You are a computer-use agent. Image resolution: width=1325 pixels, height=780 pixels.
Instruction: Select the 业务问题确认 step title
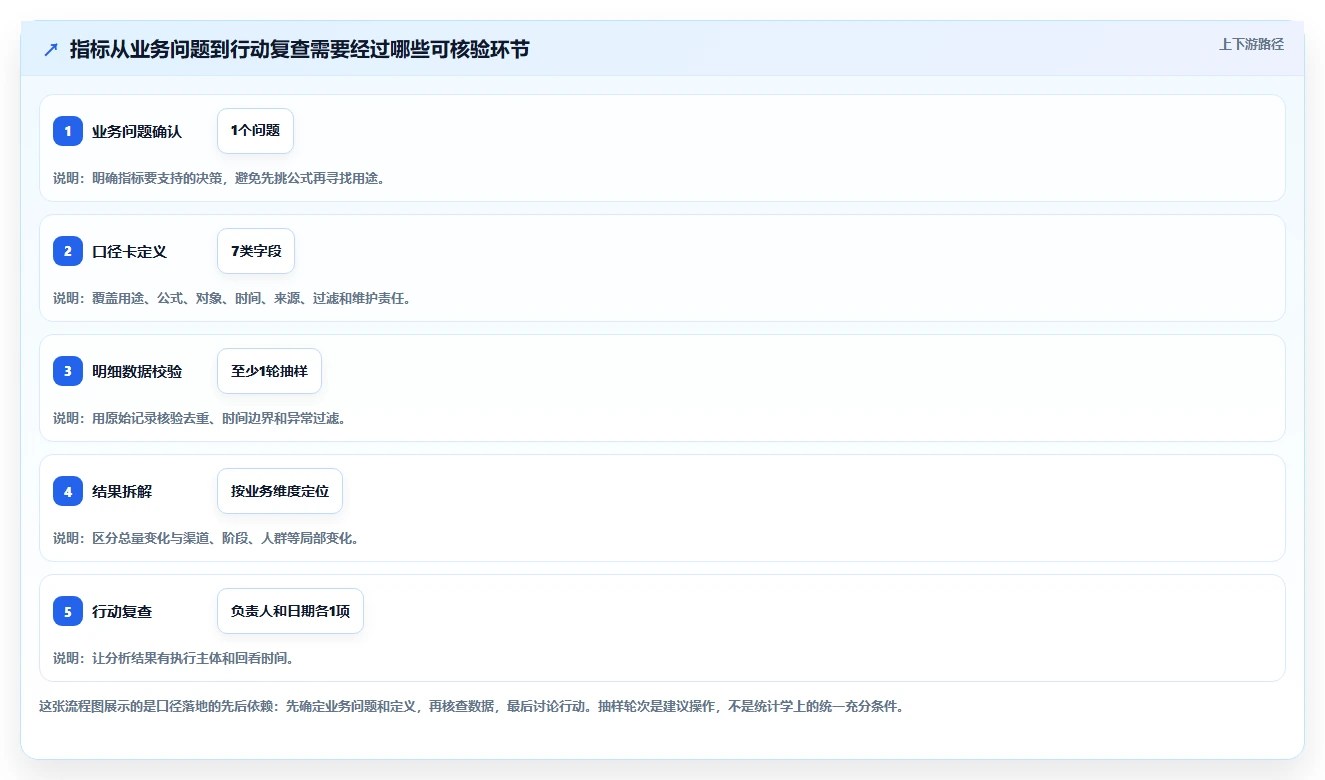click(137, 131)
